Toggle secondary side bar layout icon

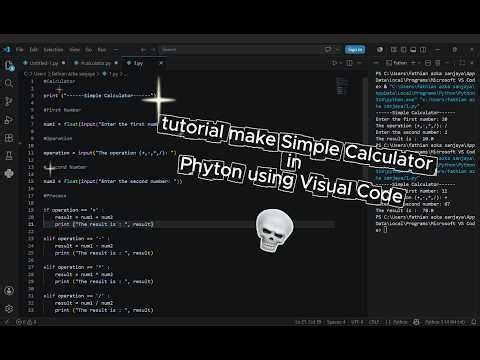pyautogui.click(x=423, y=50)
